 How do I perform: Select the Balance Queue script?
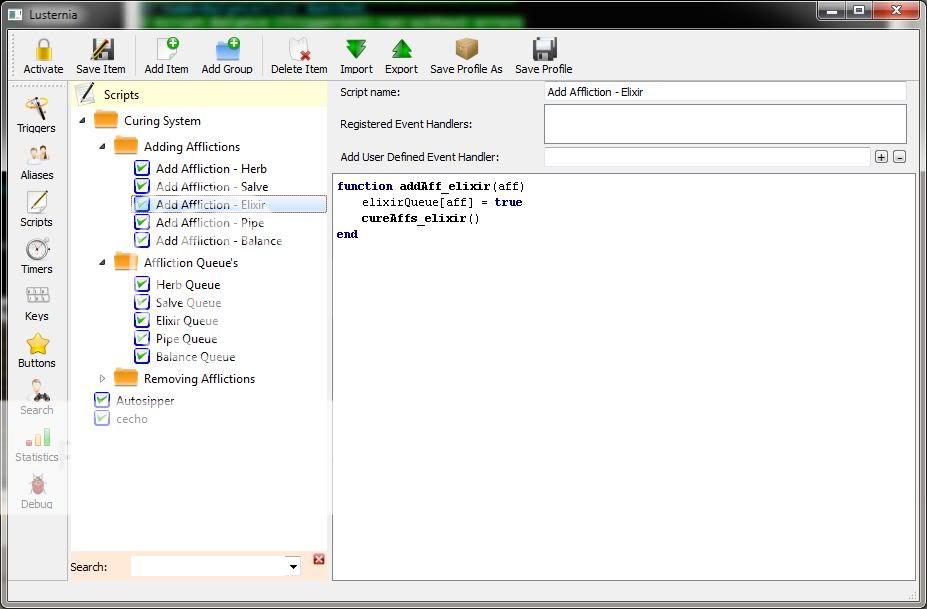pos(196,357)
